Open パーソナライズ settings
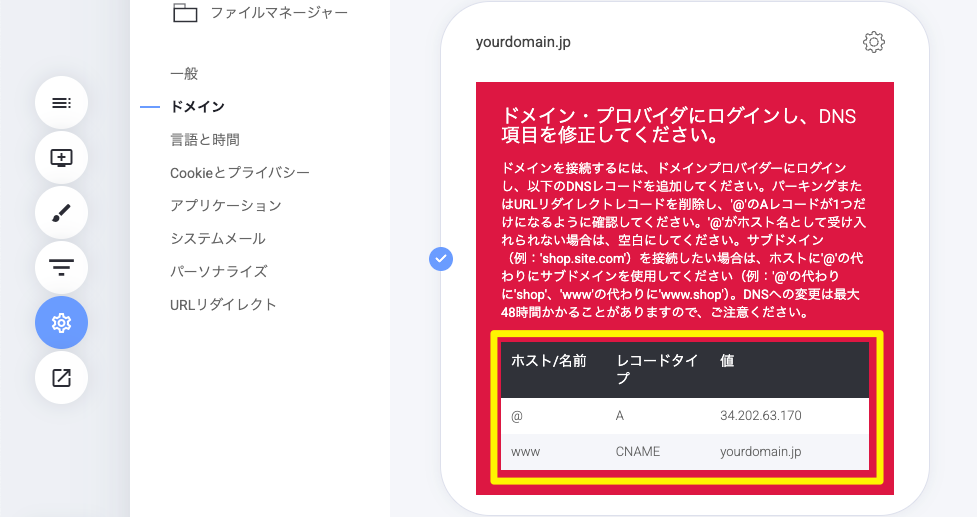Image resolution: width=977 pixels, height=517 pixels. (218, 271)
